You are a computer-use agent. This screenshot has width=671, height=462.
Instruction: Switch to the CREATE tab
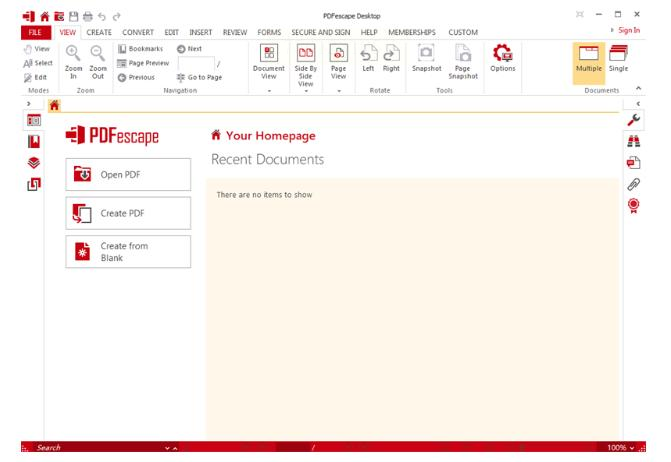[x=99, y=32]
